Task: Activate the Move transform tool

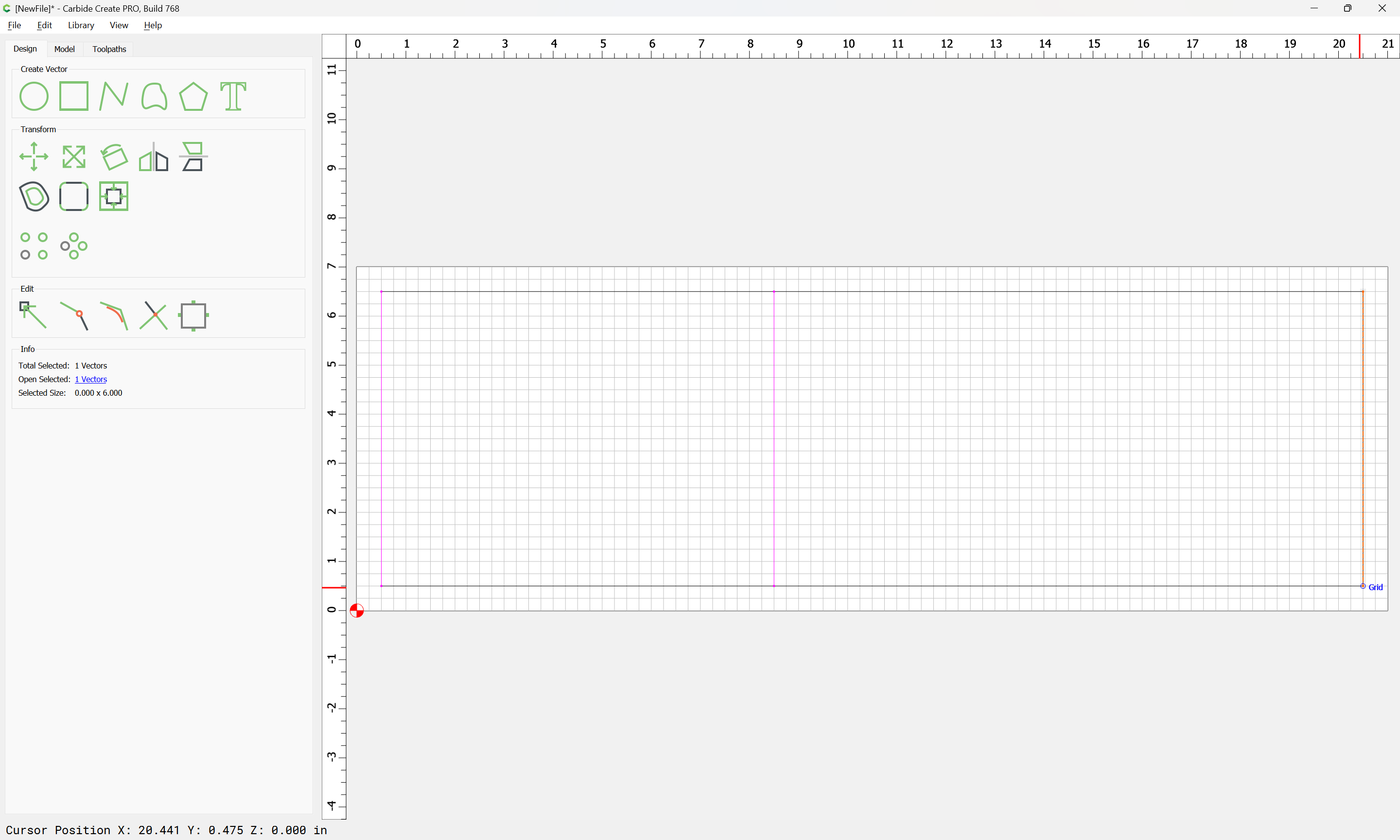Action: pos(34,157)
